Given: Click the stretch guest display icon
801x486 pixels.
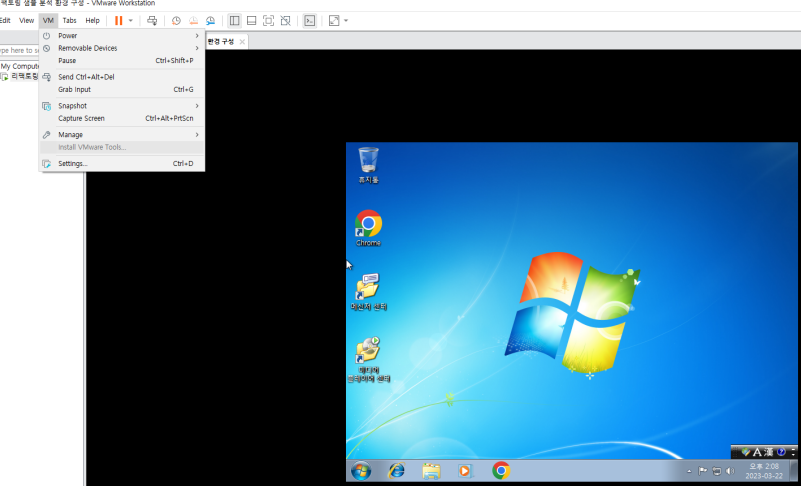Looking at the screenshot, I should click(x=334, y=20).
